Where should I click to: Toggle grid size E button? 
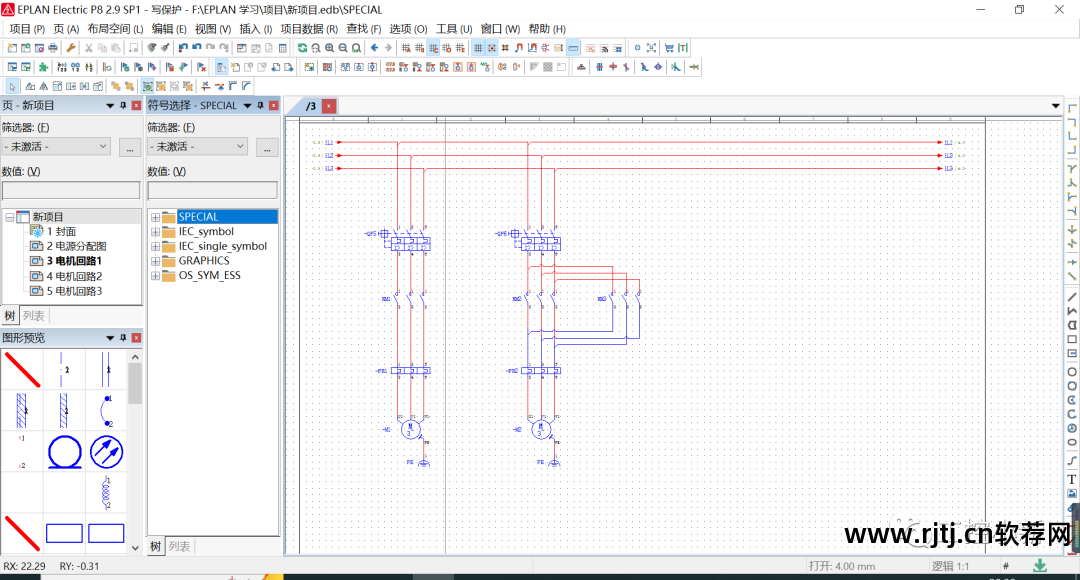(x=460, y=48)
